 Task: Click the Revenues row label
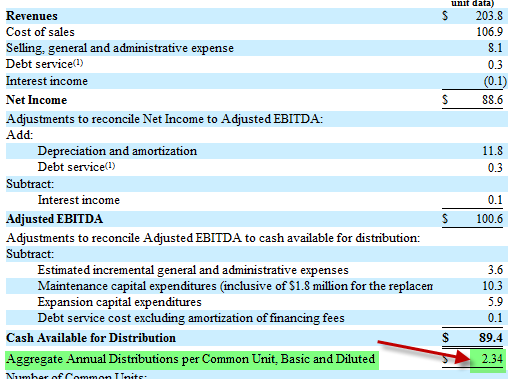click(x=32, y=16)
